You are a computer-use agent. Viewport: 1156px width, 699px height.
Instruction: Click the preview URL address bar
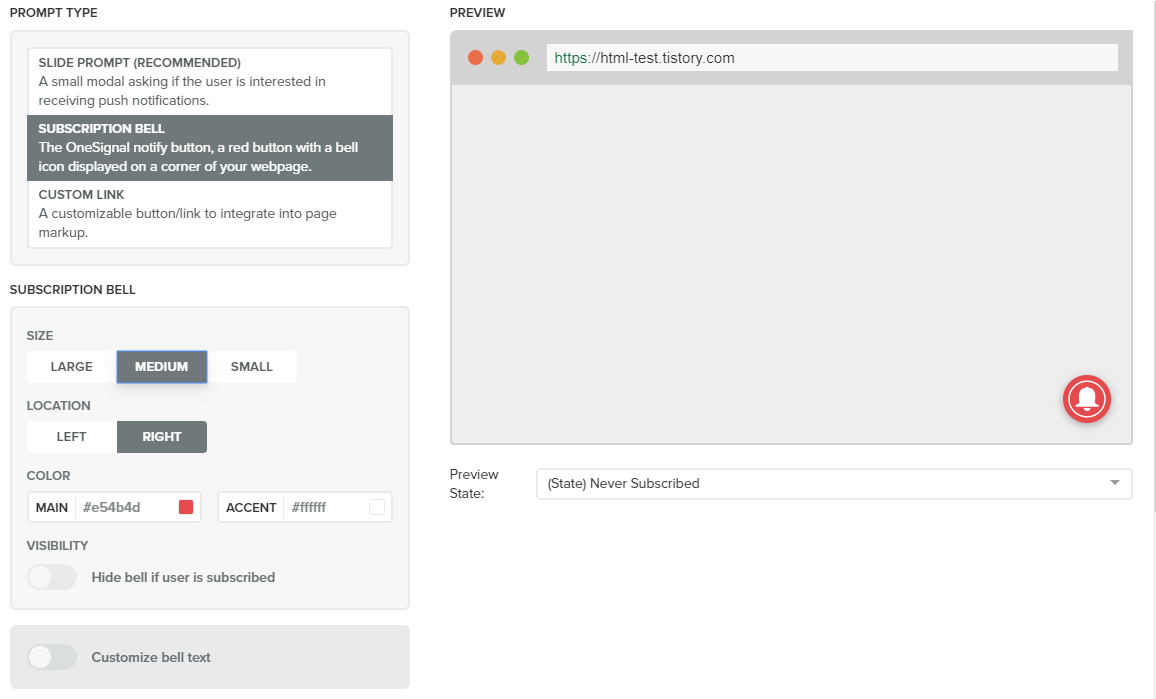(831, 58)
